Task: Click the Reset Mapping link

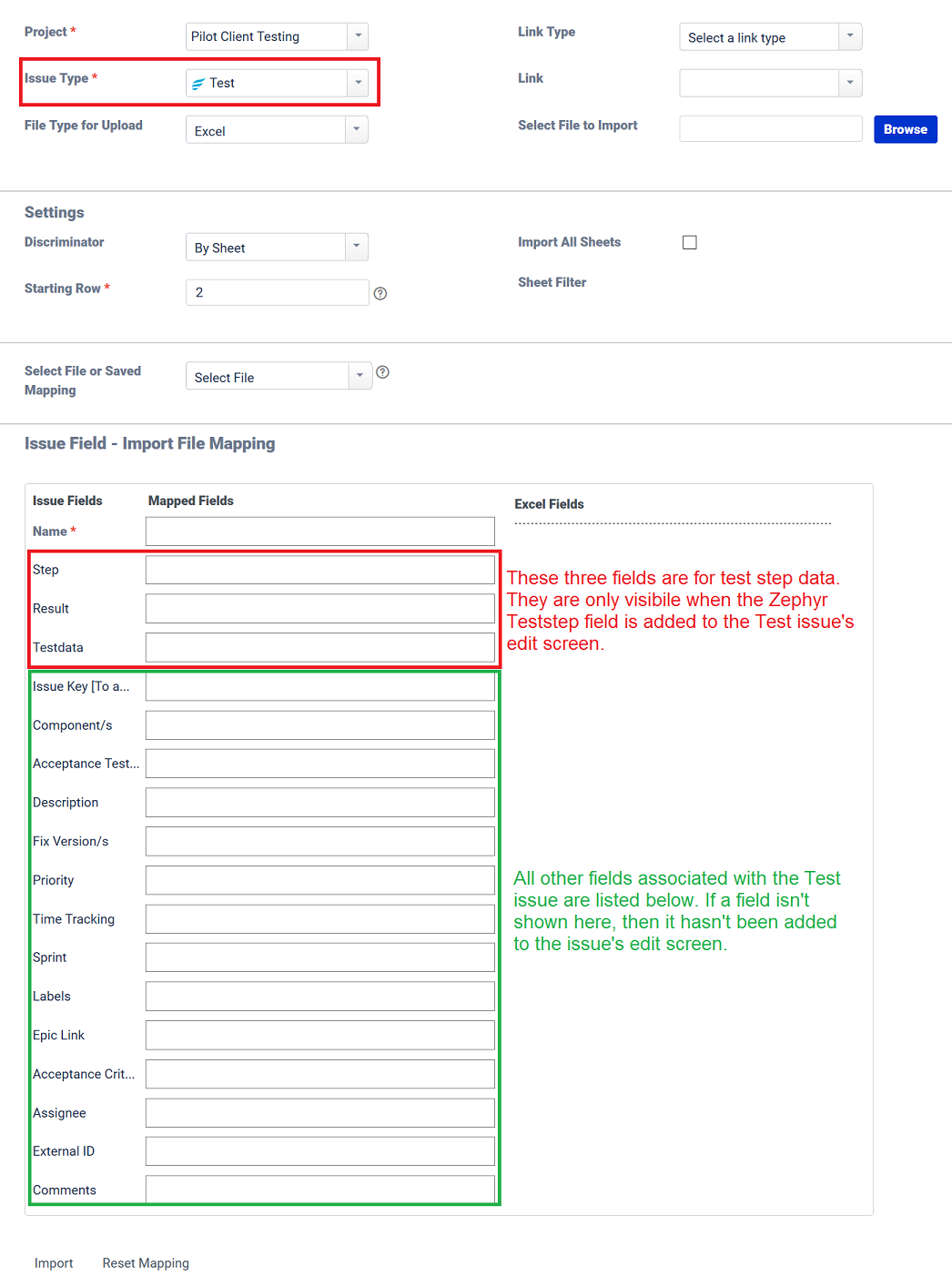Action: 145,1263
